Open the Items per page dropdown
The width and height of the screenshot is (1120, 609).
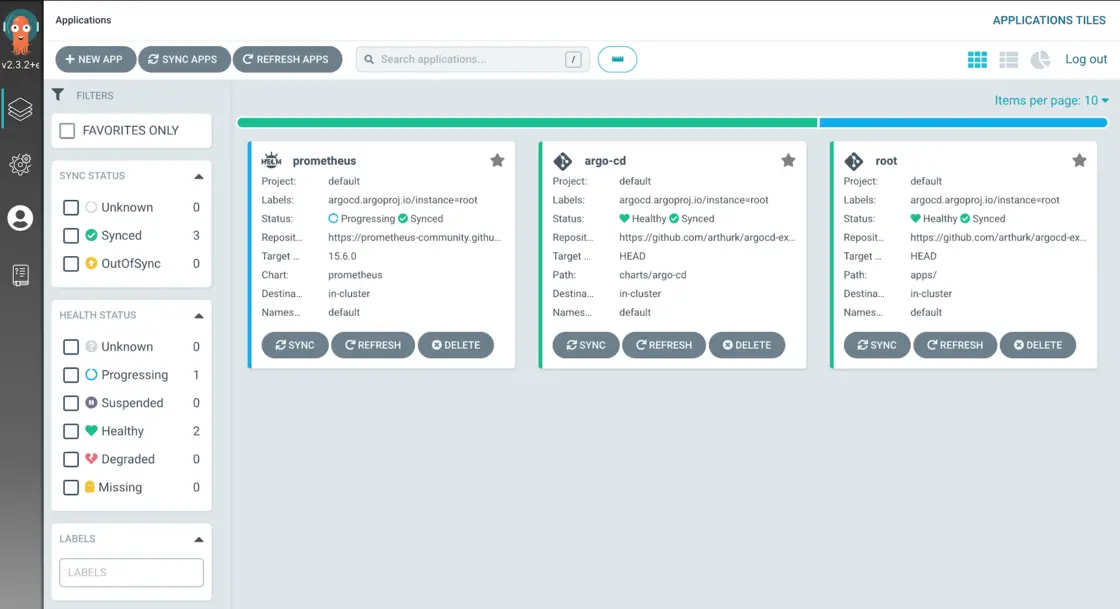coord(1051,100)
